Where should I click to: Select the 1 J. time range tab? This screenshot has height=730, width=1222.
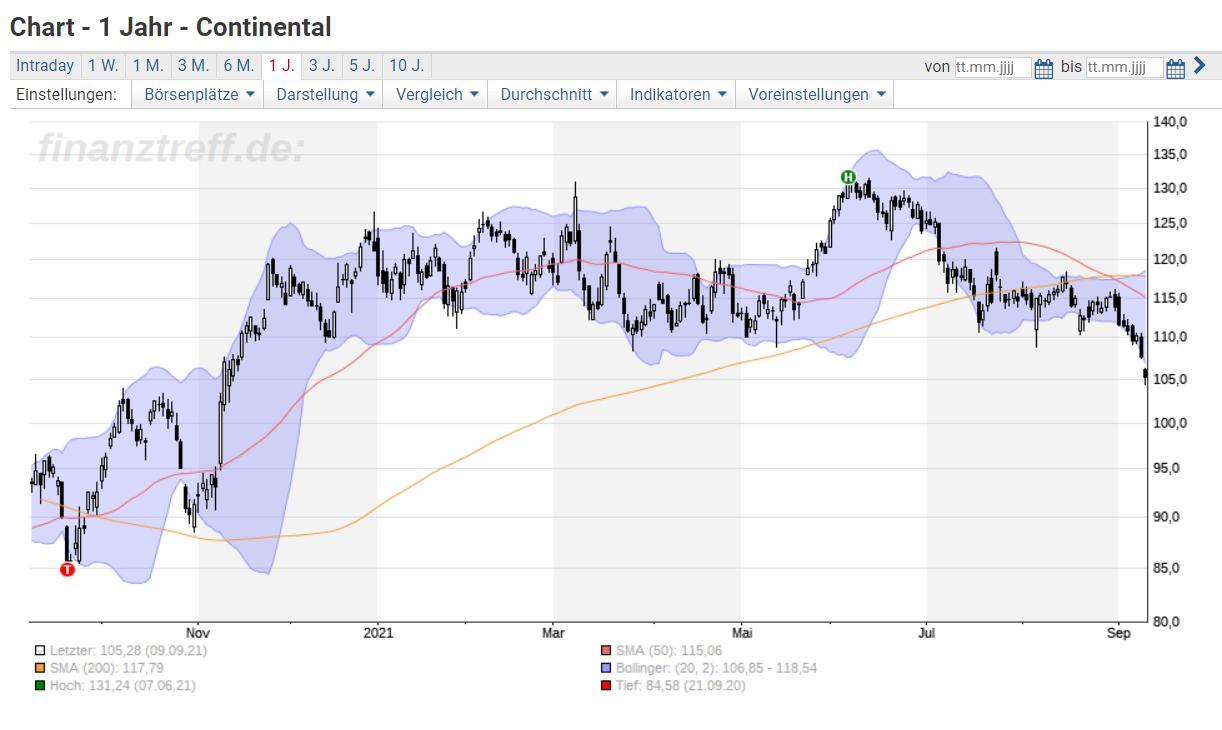tap(281, 66)
